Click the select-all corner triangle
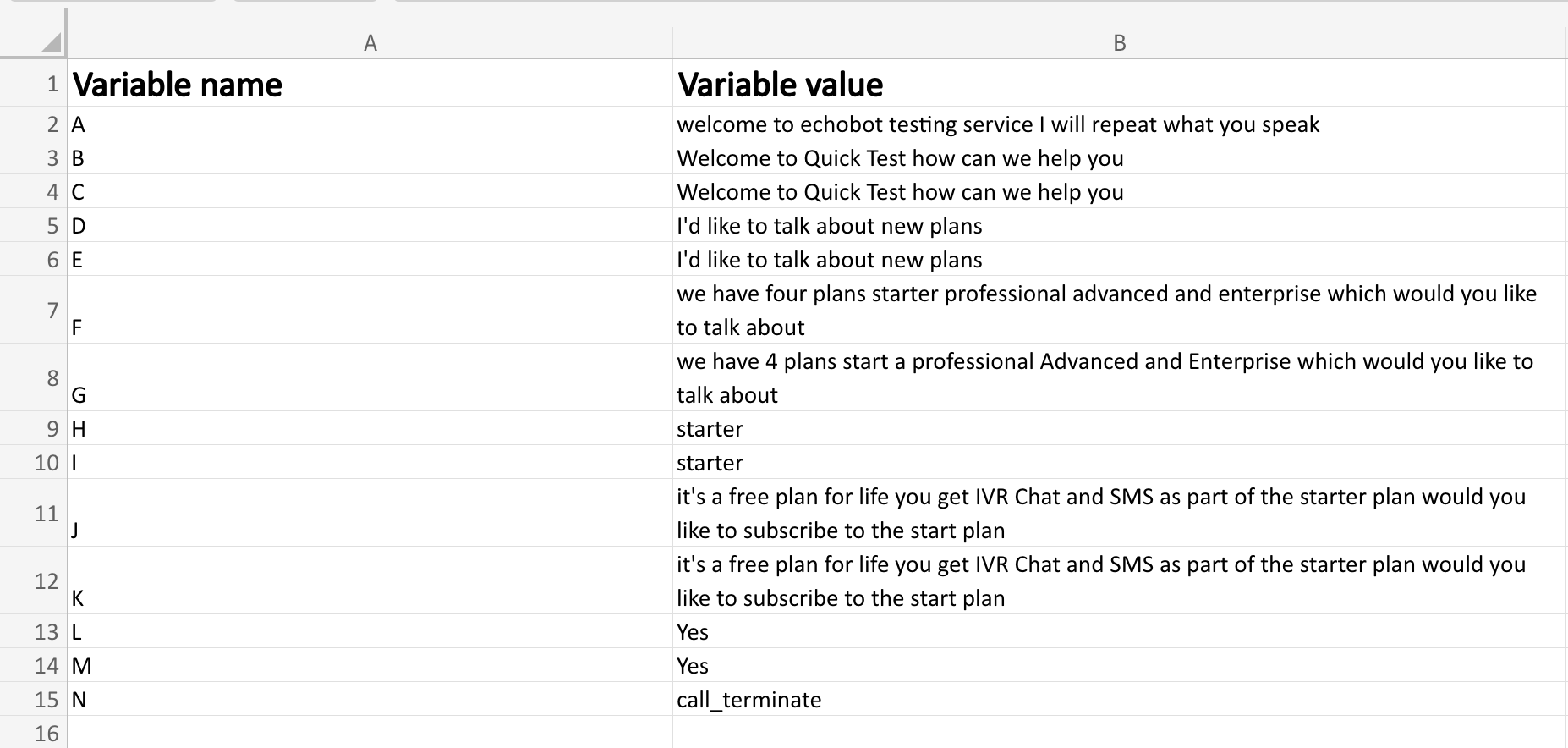The width and height of the screenshot is (1568, 748). pos(49,42)
